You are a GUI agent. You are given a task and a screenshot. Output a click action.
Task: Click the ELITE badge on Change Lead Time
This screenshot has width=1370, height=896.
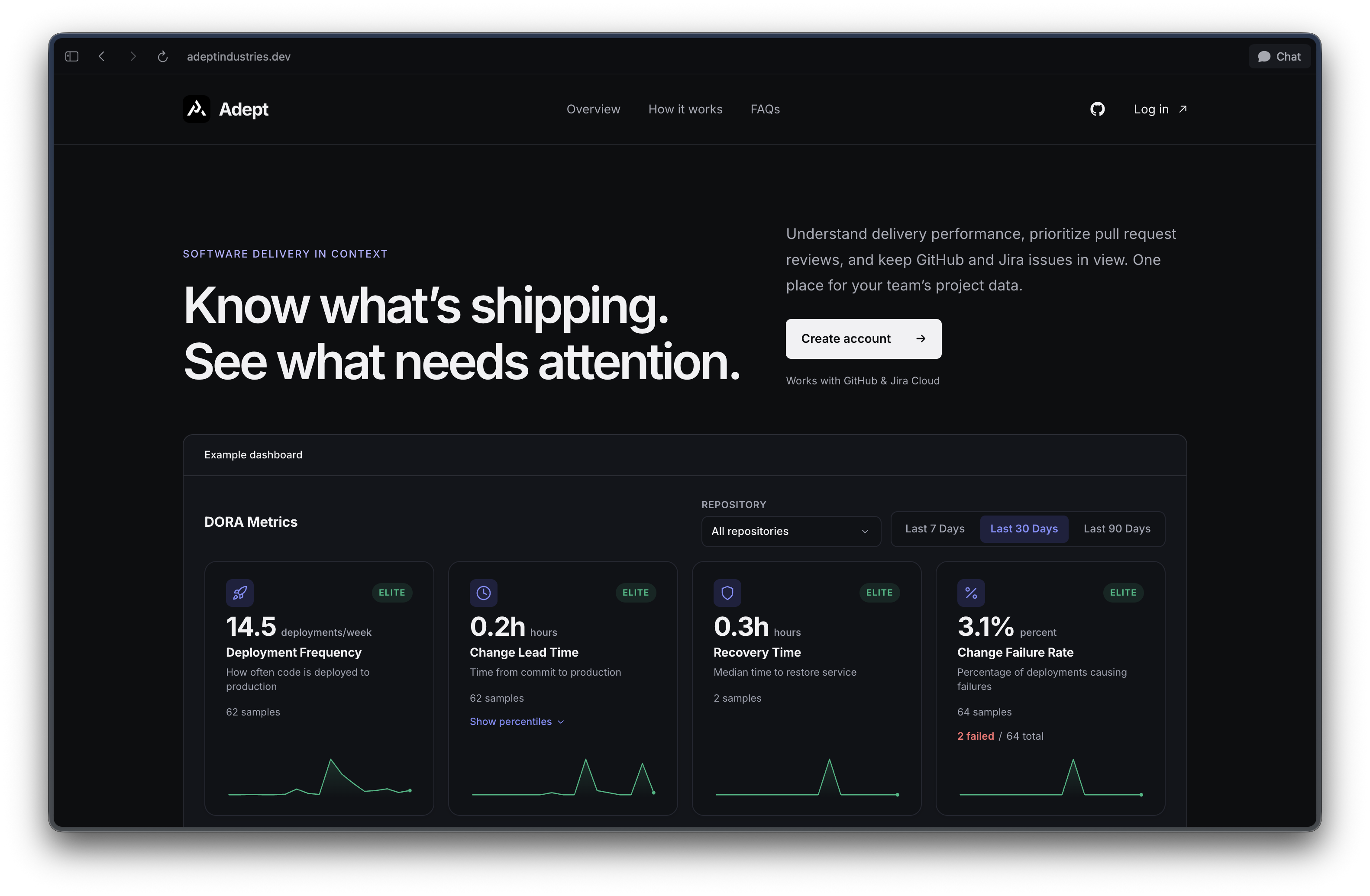click(636, 592)
